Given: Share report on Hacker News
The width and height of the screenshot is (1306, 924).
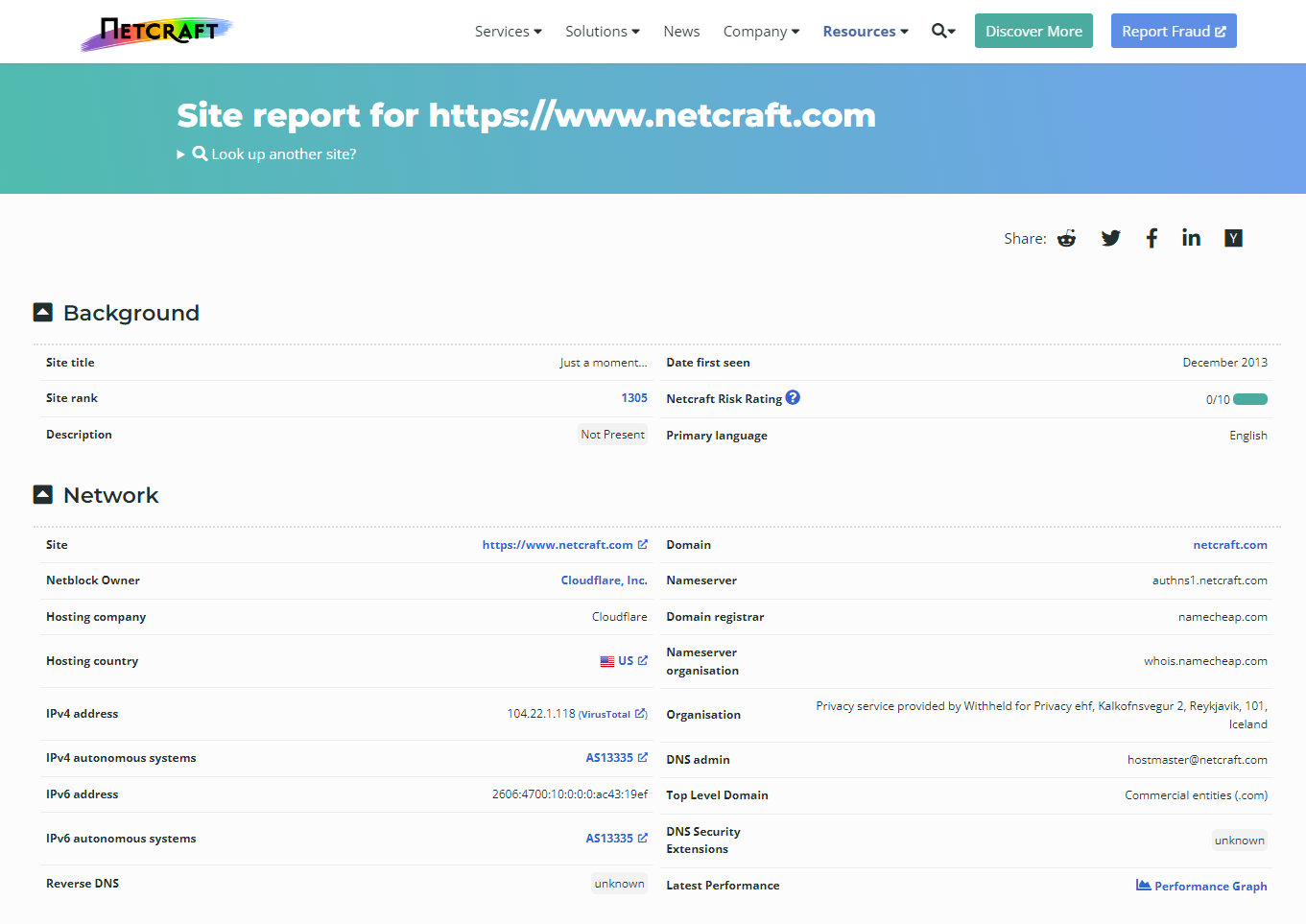Looking at the screenshot, I should (x=1234, y=238).
